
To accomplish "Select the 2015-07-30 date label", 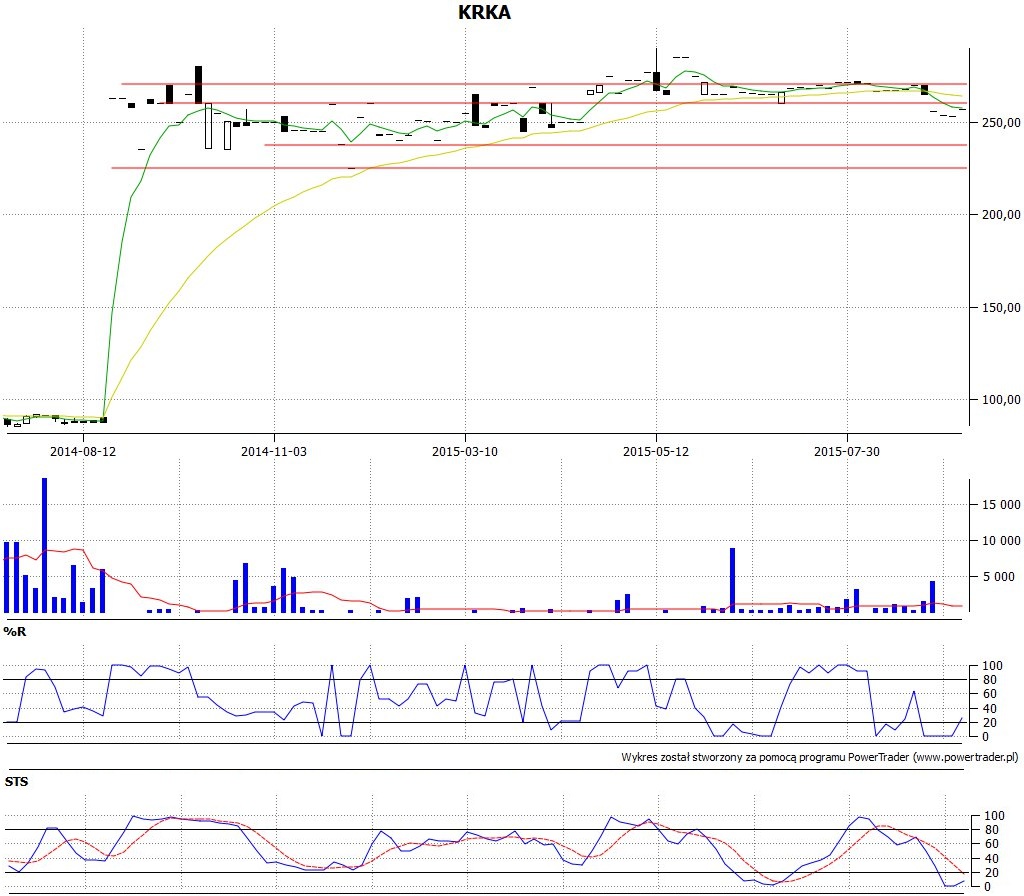I will tap(846, 451).
